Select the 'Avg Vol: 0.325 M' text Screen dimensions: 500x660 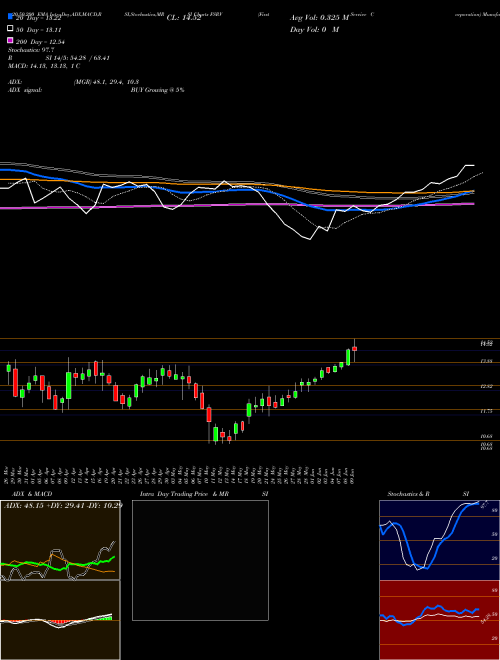click(319, 18)
